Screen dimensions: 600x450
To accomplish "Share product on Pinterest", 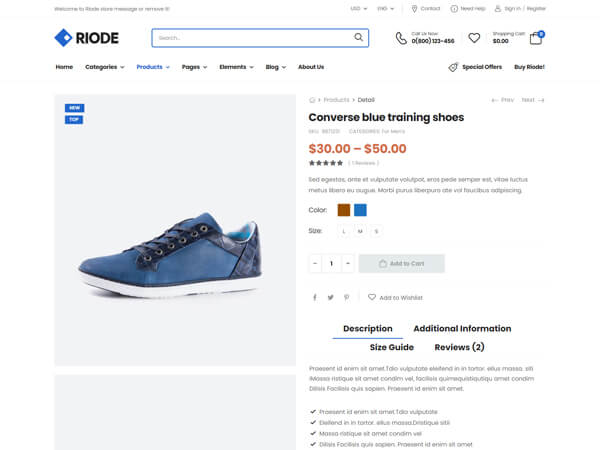I will 346,297.
